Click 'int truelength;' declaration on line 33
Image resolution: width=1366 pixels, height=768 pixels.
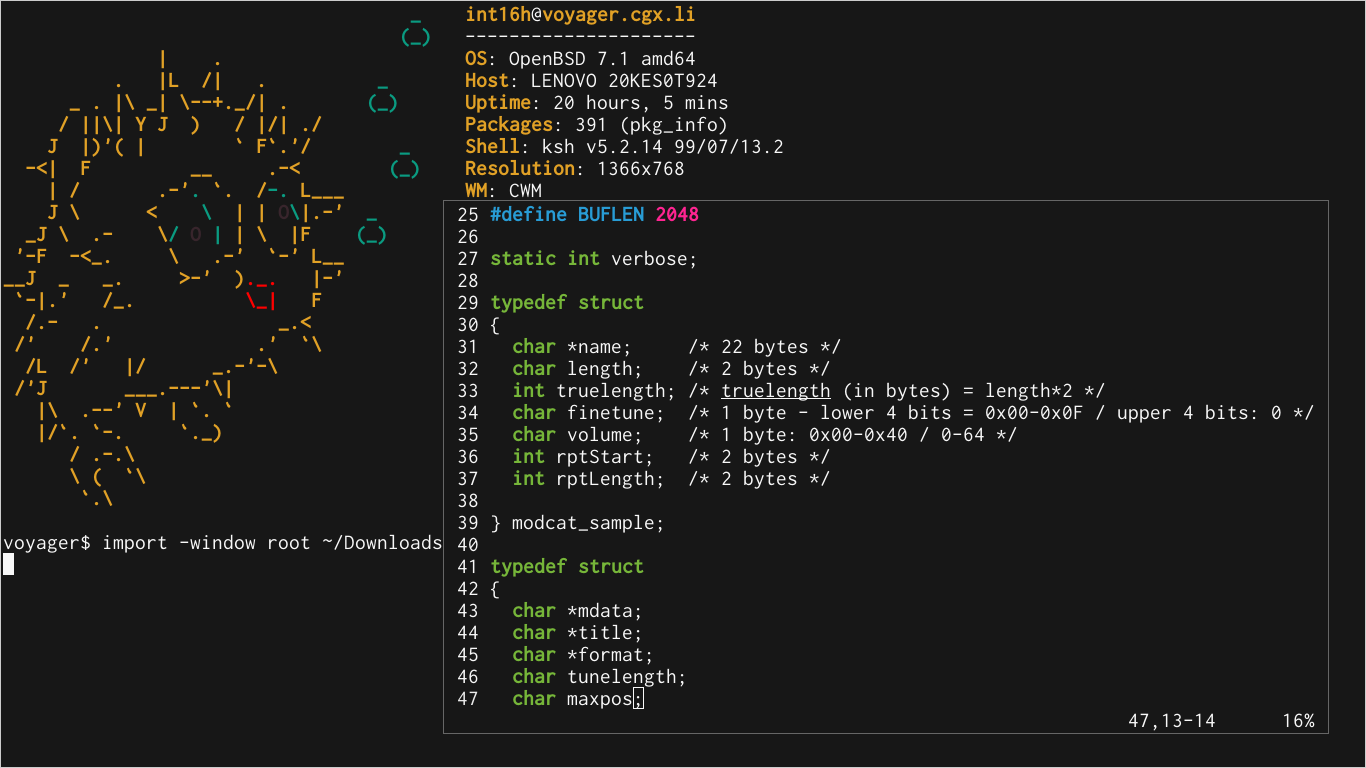click(594, 391)
